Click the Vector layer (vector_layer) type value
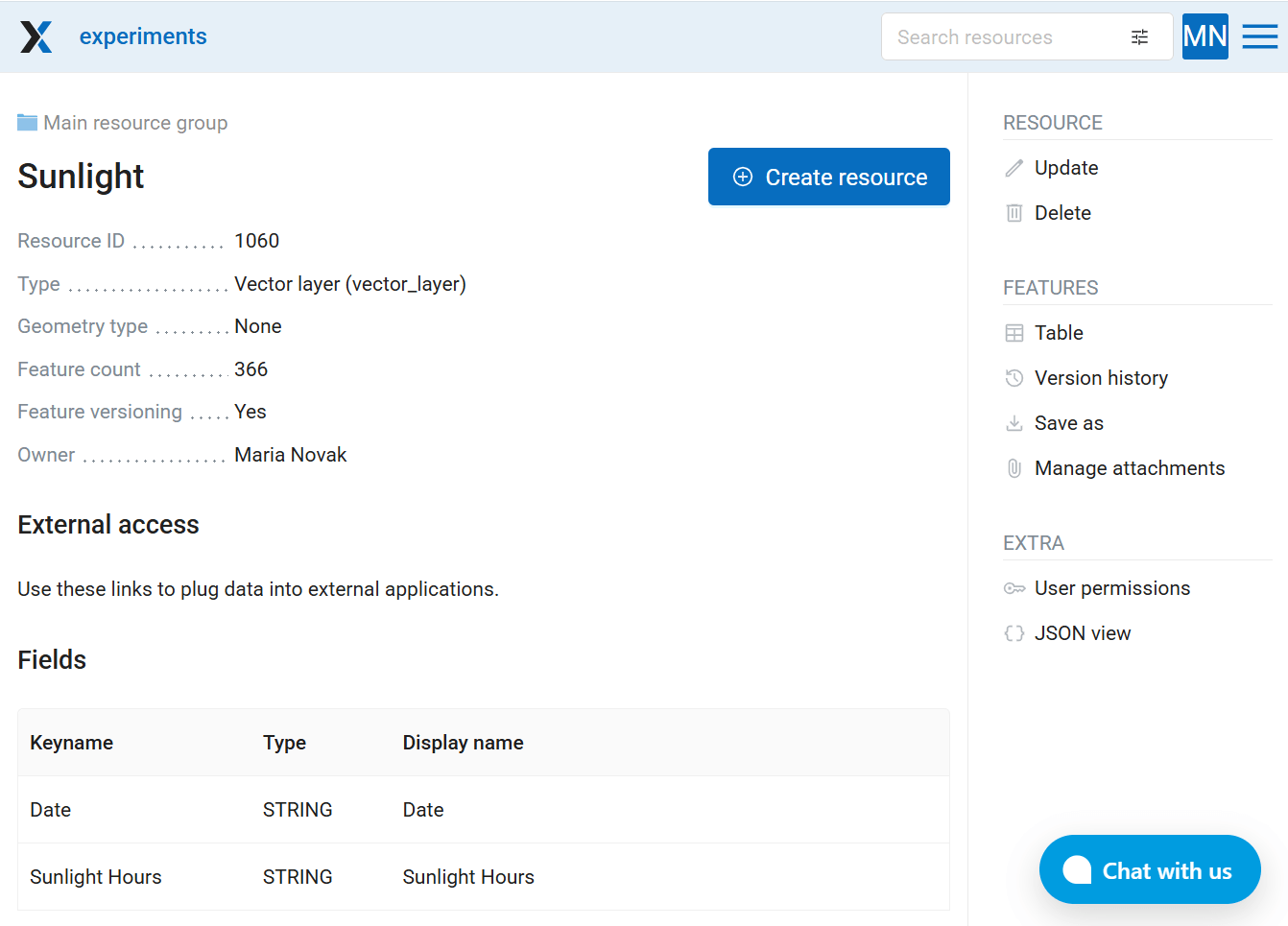The image size is (1288, 926). coord(350,284)
